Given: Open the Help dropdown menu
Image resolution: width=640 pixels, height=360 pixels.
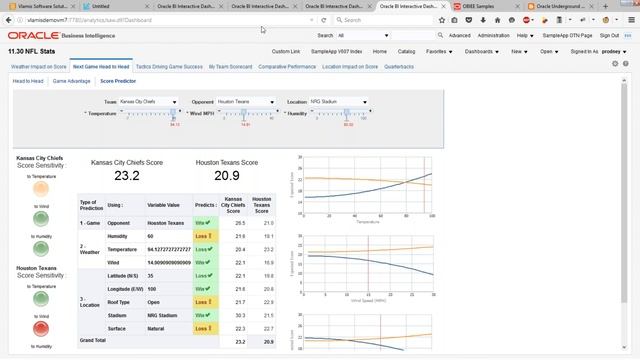Looking at the screenshot, I should click(x=525, y=36).
